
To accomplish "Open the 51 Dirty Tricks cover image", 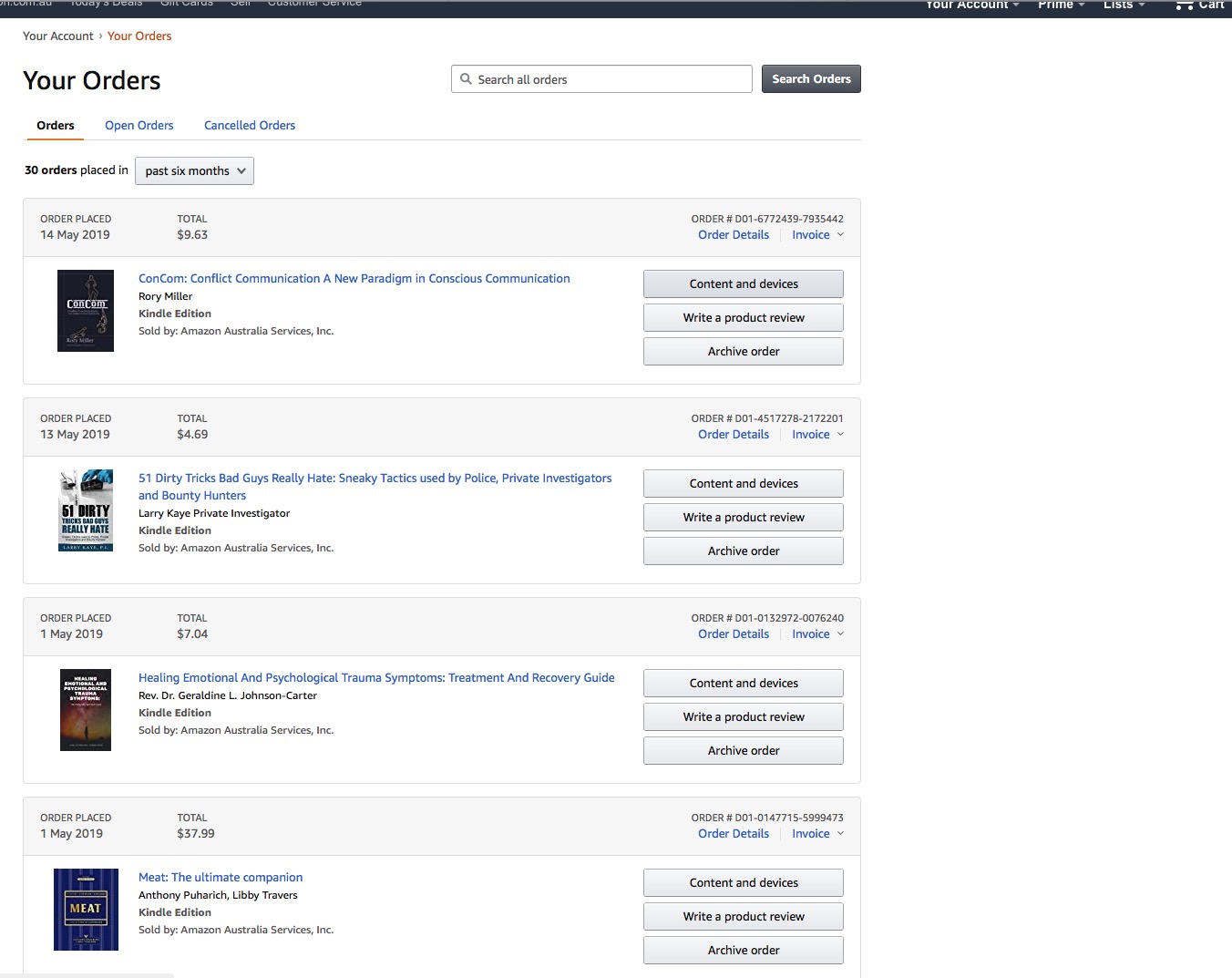I will click(x=86, y=510).
